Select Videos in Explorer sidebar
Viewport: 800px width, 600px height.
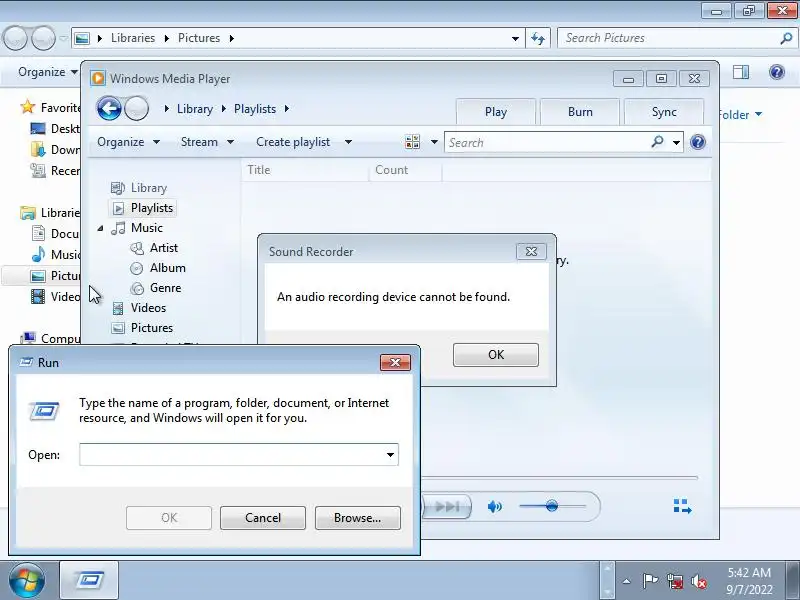pyautogui.click(x=55, y=296)
